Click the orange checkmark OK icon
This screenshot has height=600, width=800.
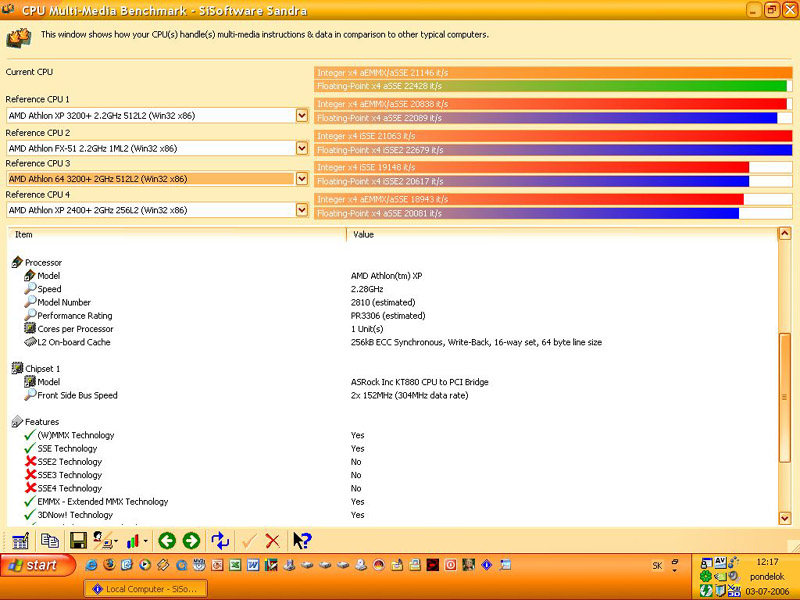tap(249, 541)
